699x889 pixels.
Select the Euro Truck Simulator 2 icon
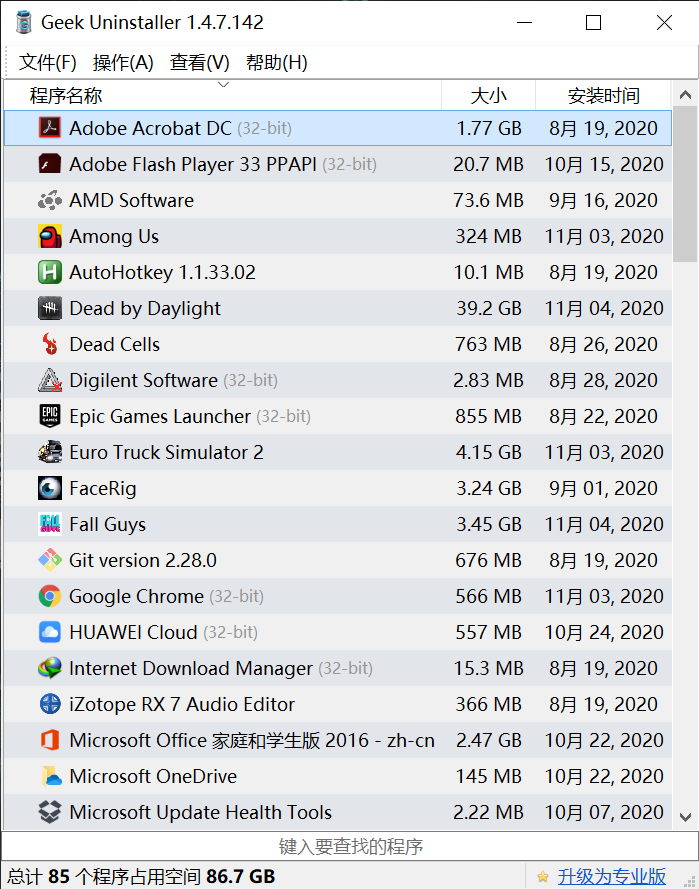pyautogui.click(x=50, y=452)
